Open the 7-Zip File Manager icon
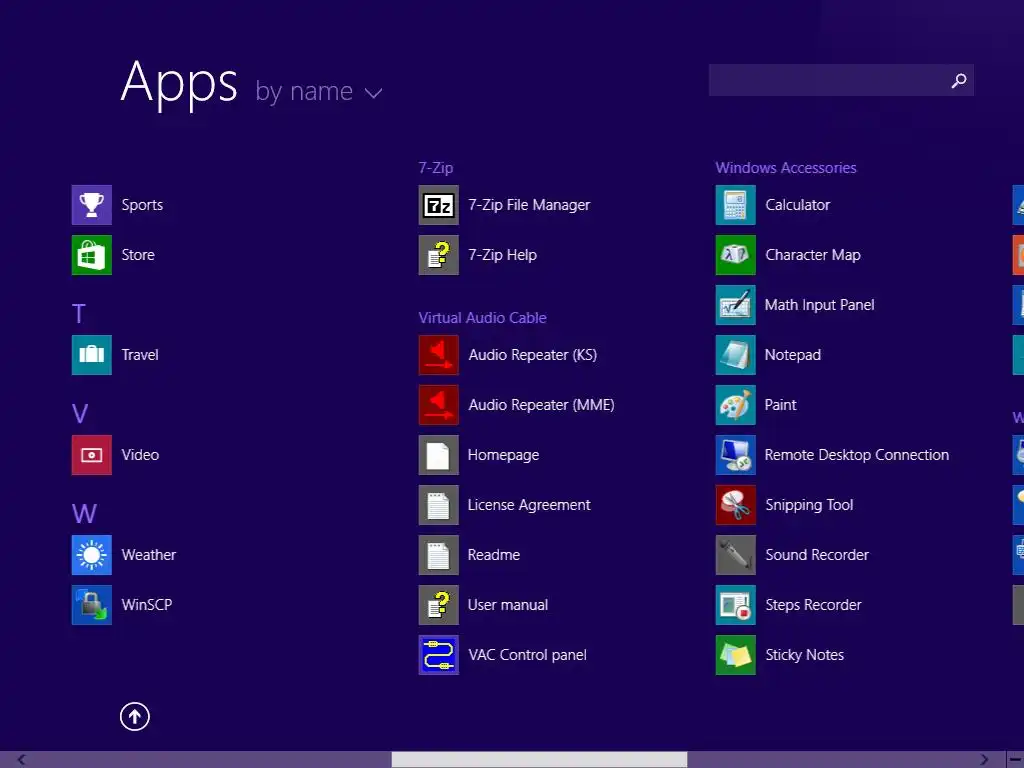This screenshot has width=1024, height=768. [x=438, y=205]
